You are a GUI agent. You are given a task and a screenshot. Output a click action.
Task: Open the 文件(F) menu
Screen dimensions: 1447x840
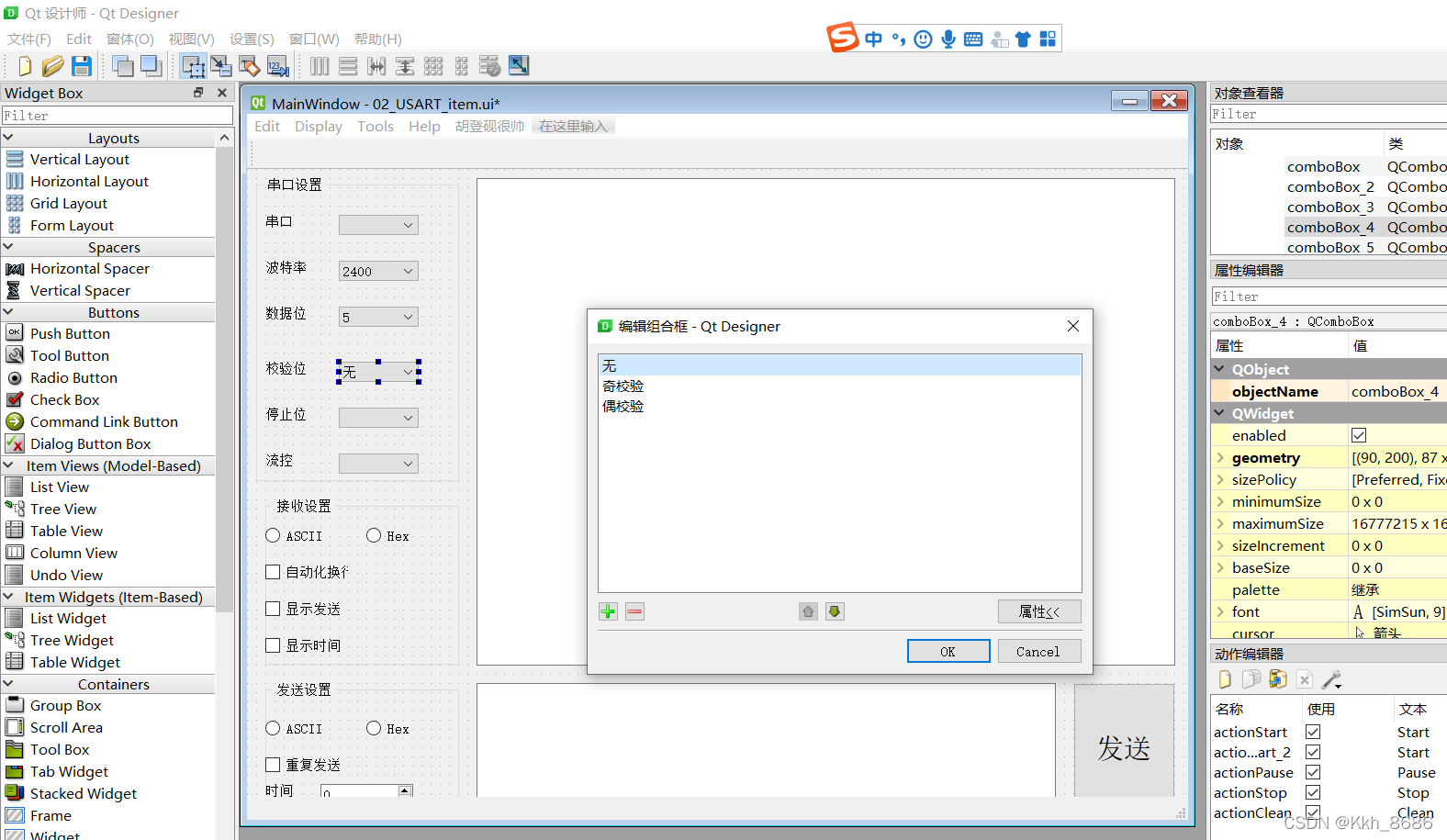(29, 39)
